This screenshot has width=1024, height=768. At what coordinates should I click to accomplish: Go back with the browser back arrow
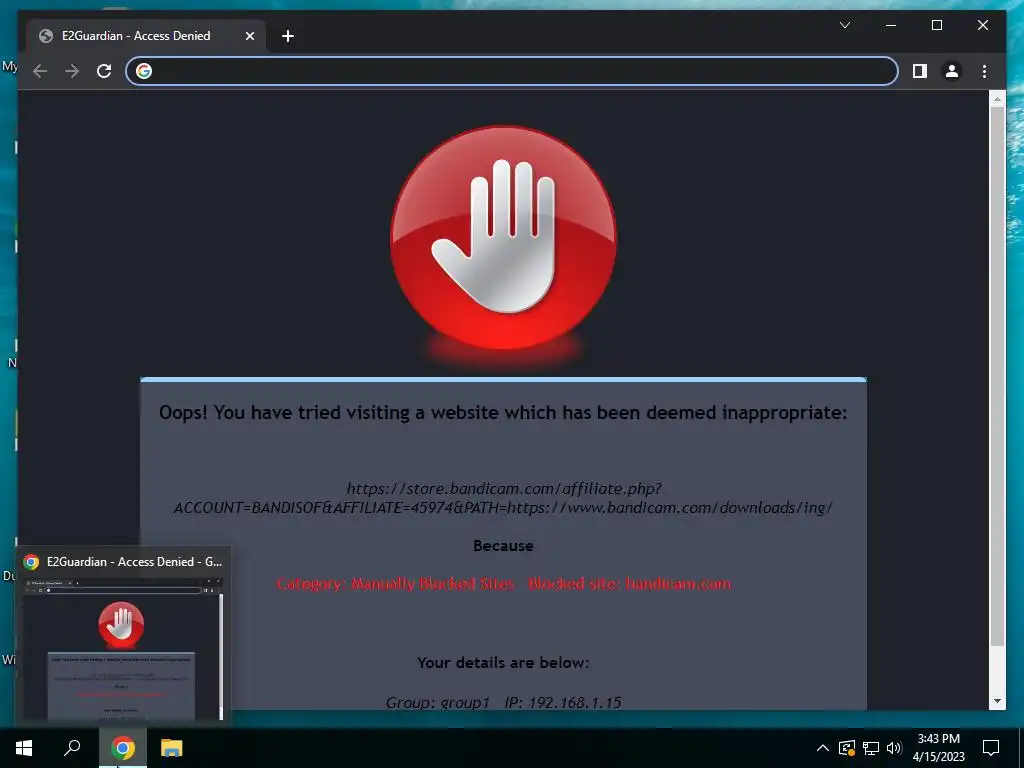tap(40, 71)
